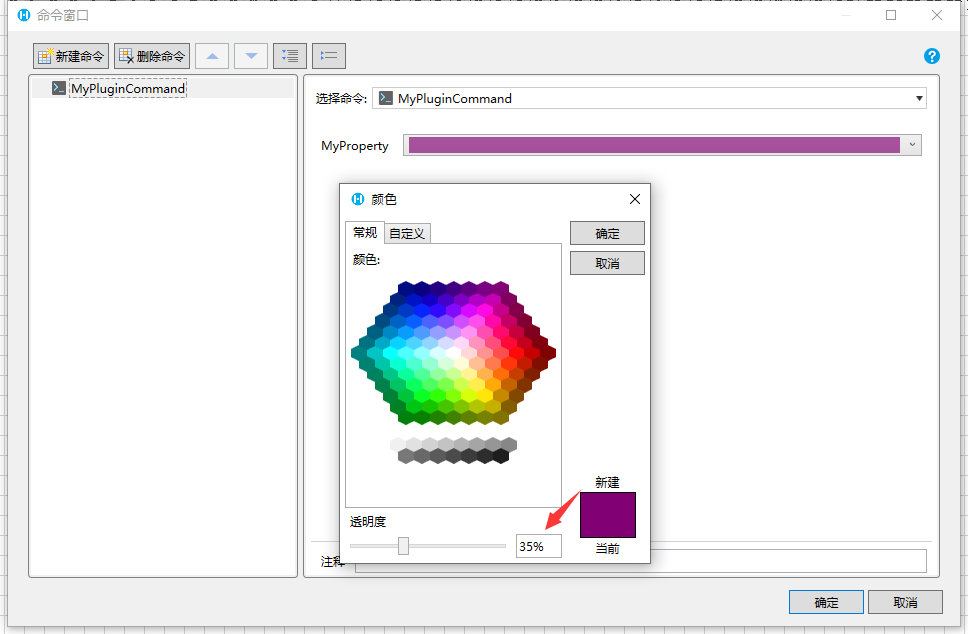Image resolution: width=968 pixels, height=634 pixels.
Task: Click the MyProperty purple color bar
Action: (654, 145)
